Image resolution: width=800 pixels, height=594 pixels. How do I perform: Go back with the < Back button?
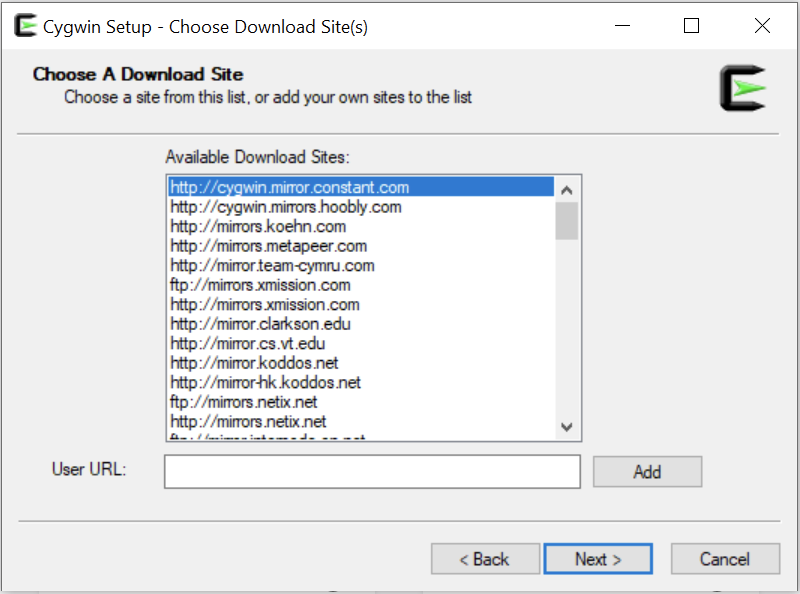point(485,559)
